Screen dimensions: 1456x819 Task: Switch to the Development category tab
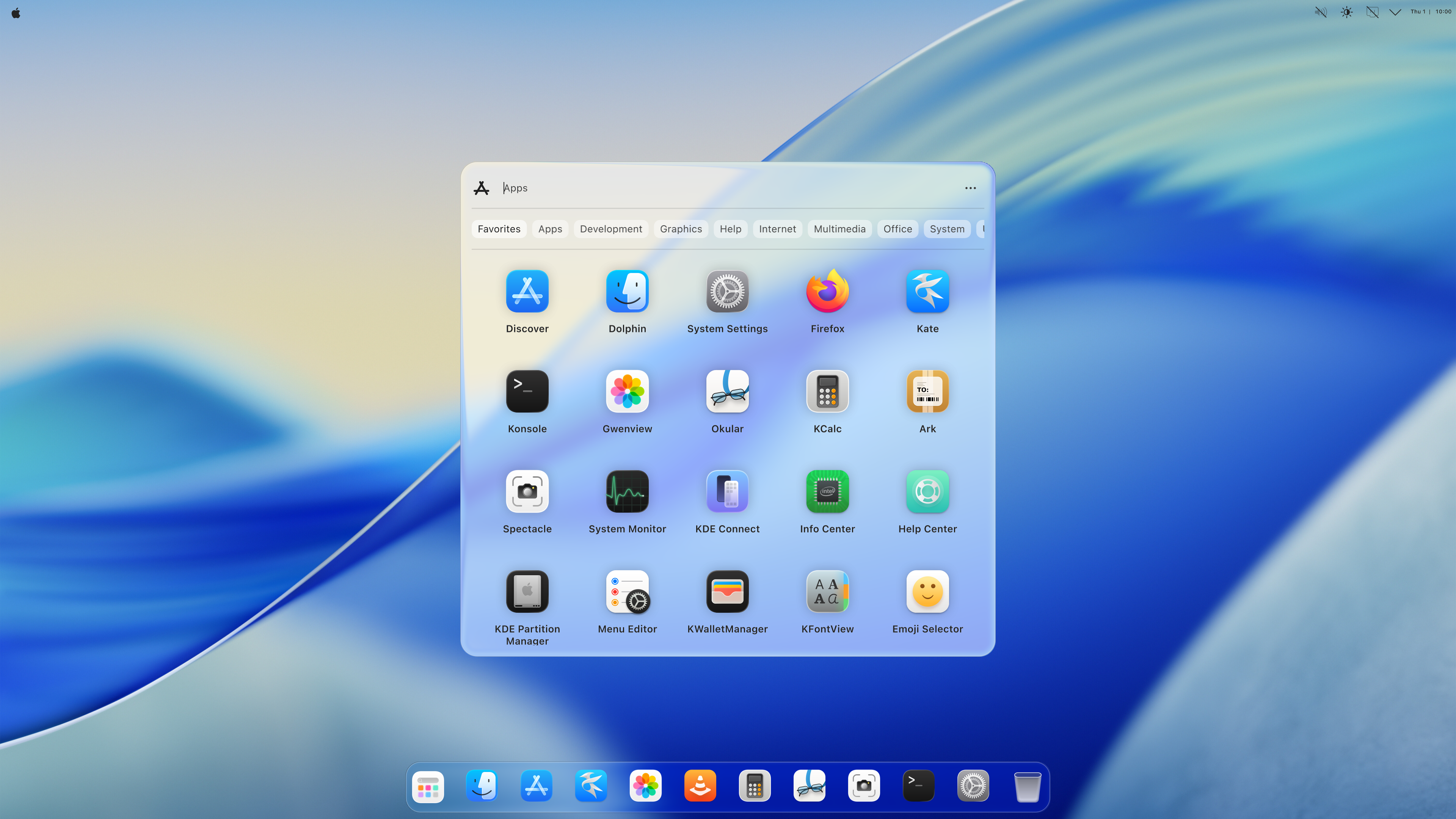pos(610,229)
